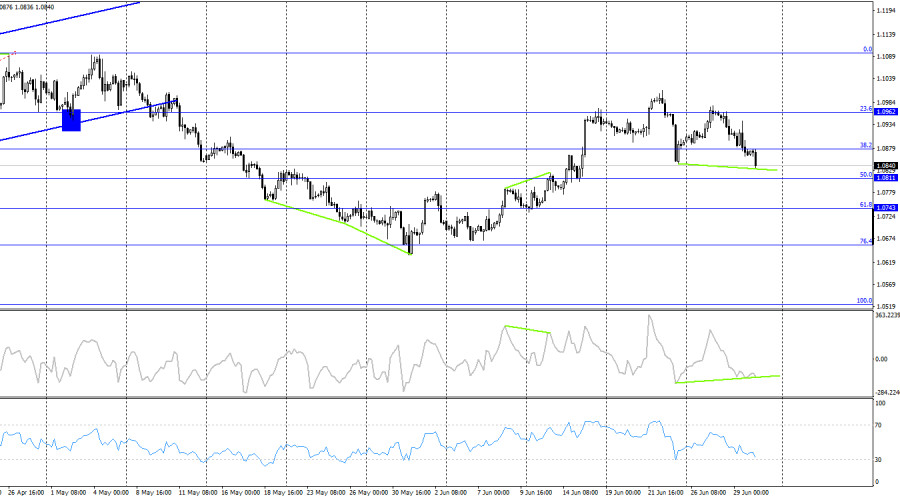Click the 1.0743 blue price tag
The height and width of the screenshot is (500, 900).
(885, 208)
